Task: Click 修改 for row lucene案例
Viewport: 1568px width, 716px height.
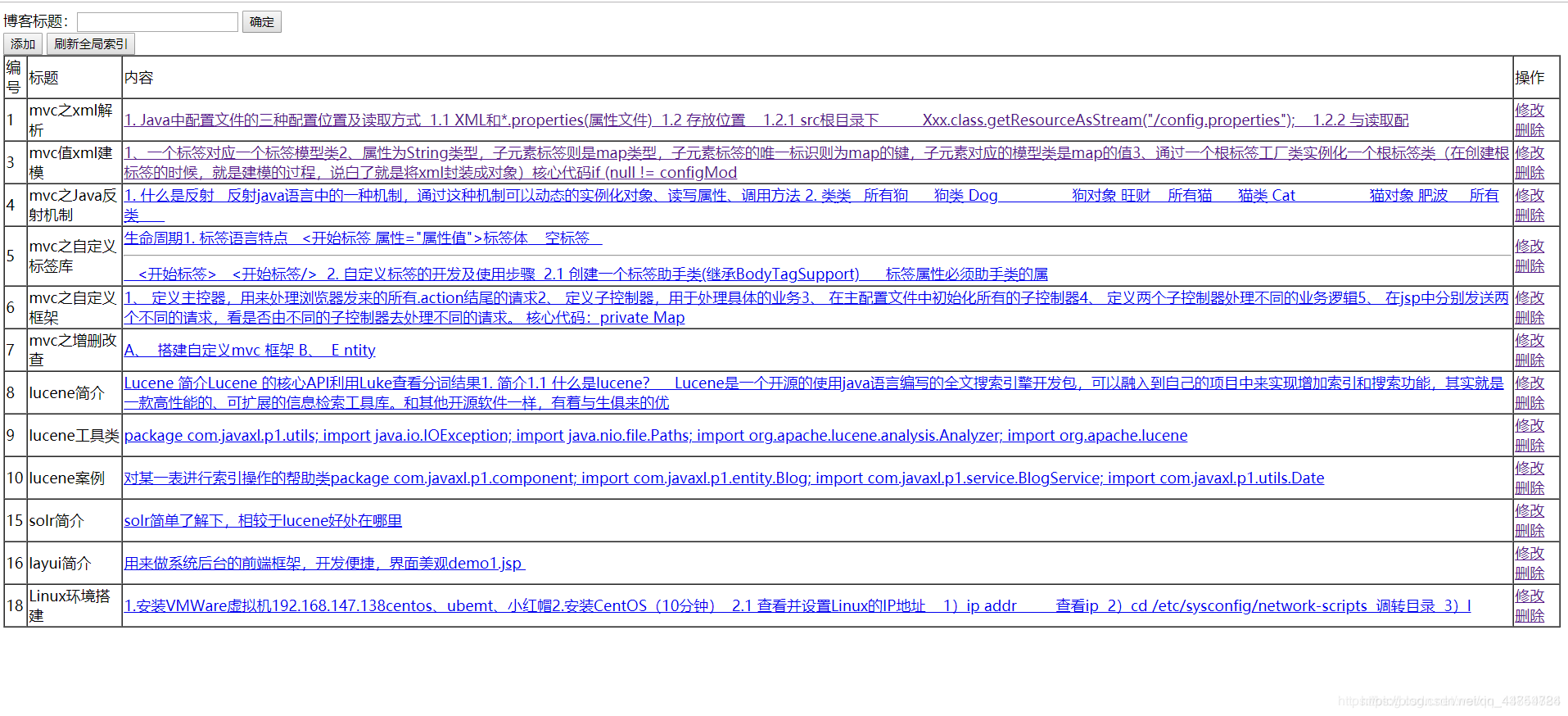Action: coord(1530,468)
